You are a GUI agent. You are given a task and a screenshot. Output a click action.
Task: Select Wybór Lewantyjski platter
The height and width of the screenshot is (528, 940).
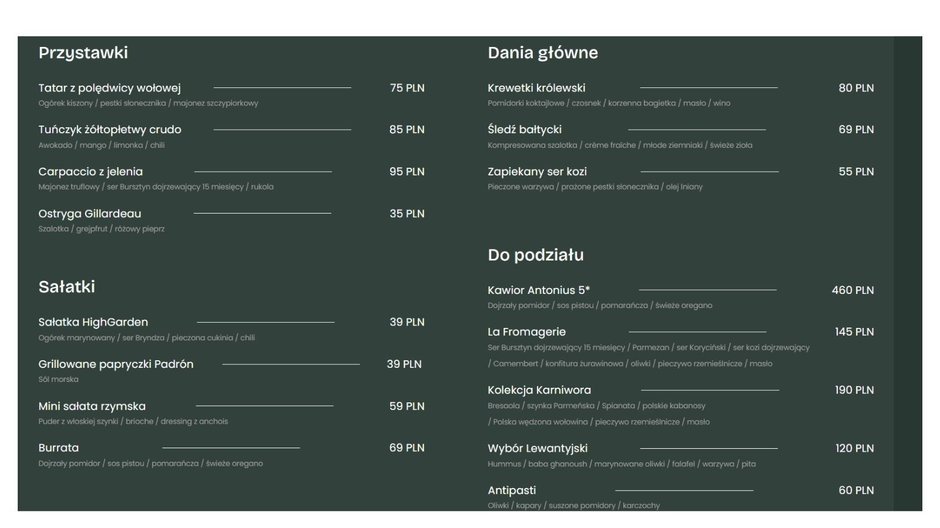click(538, 448)
